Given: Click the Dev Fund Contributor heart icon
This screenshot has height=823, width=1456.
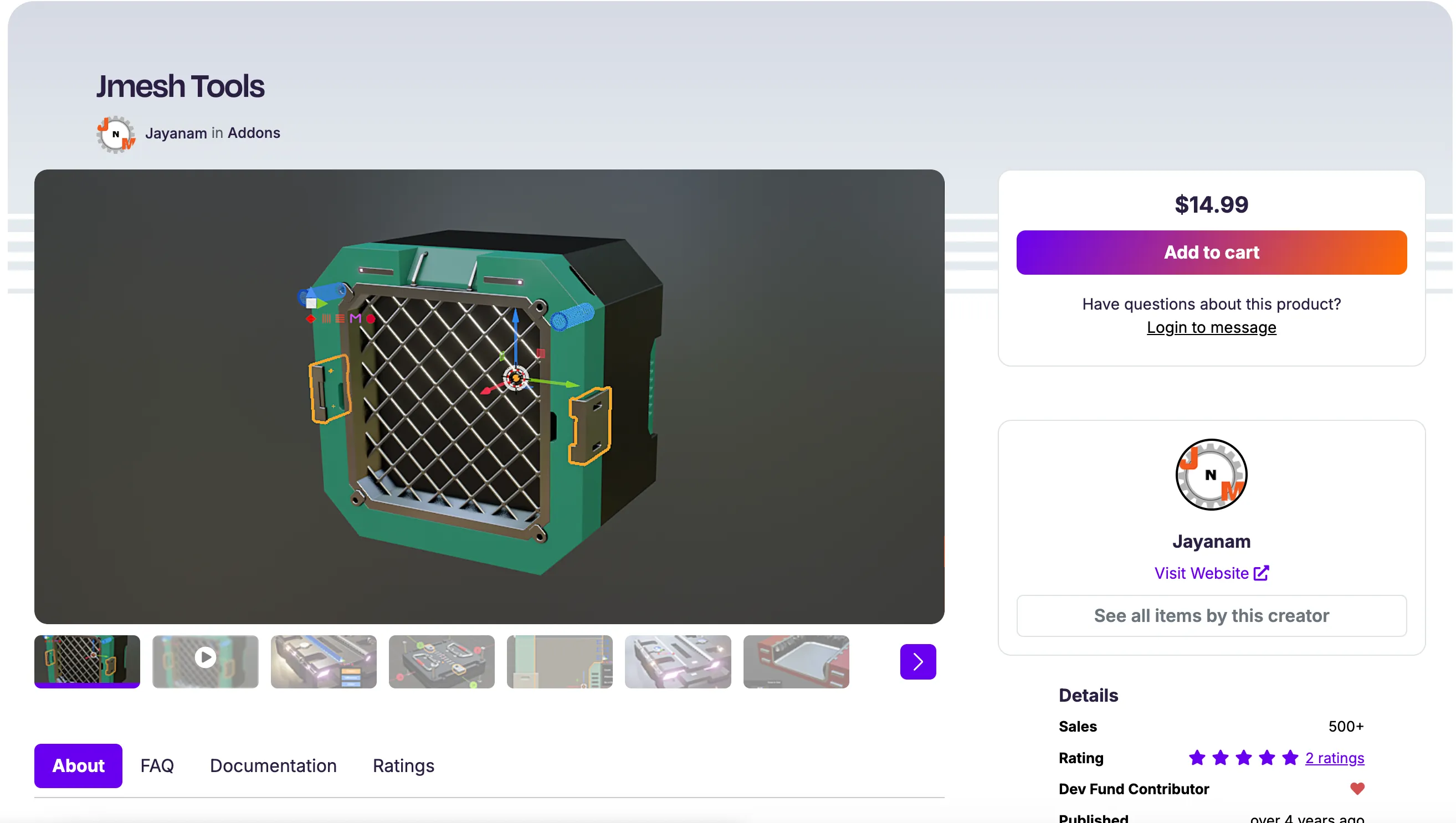Looking at the screenshot, I should (x=1356, y=789).
